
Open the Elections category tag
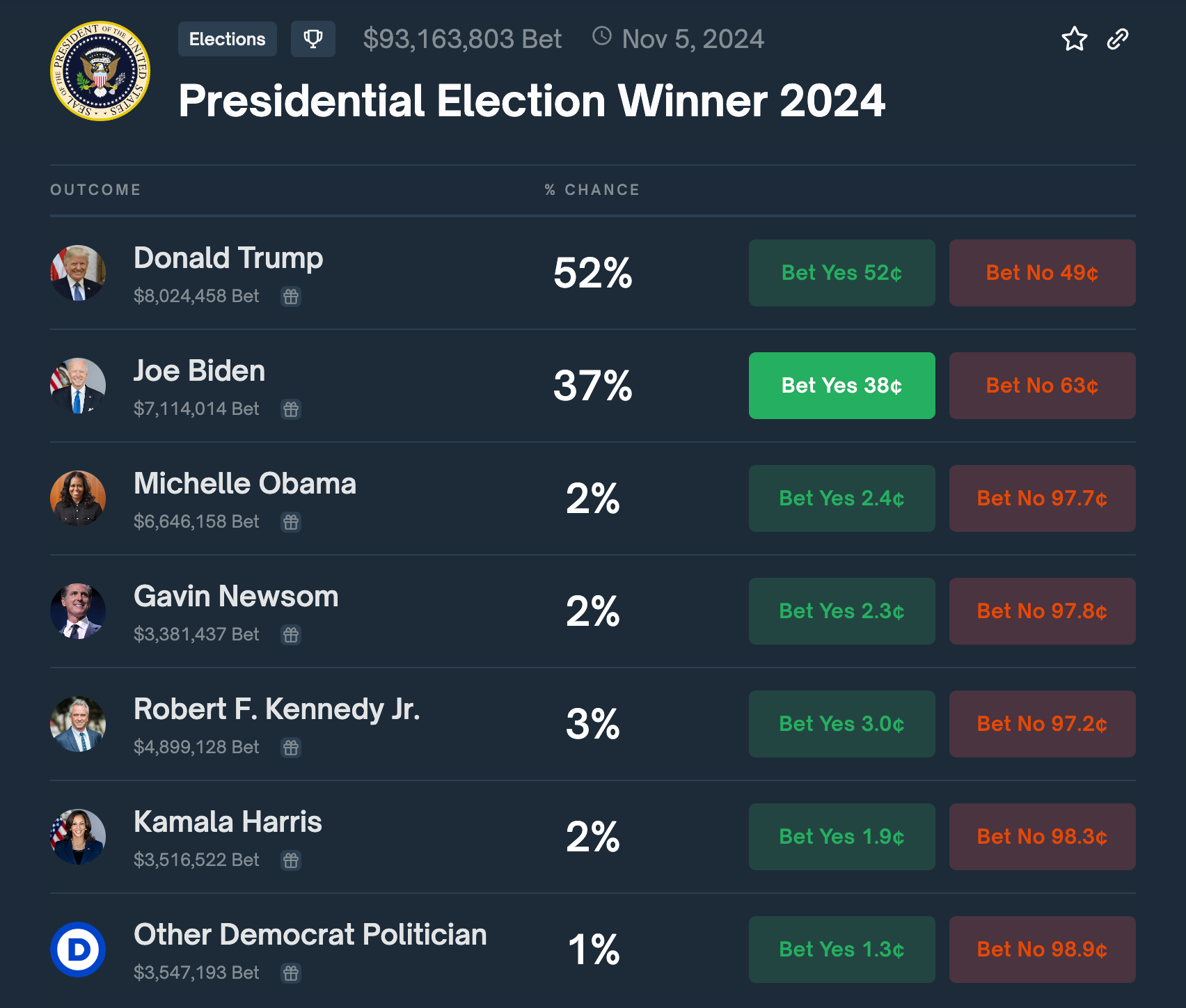[x=227, y=39]
